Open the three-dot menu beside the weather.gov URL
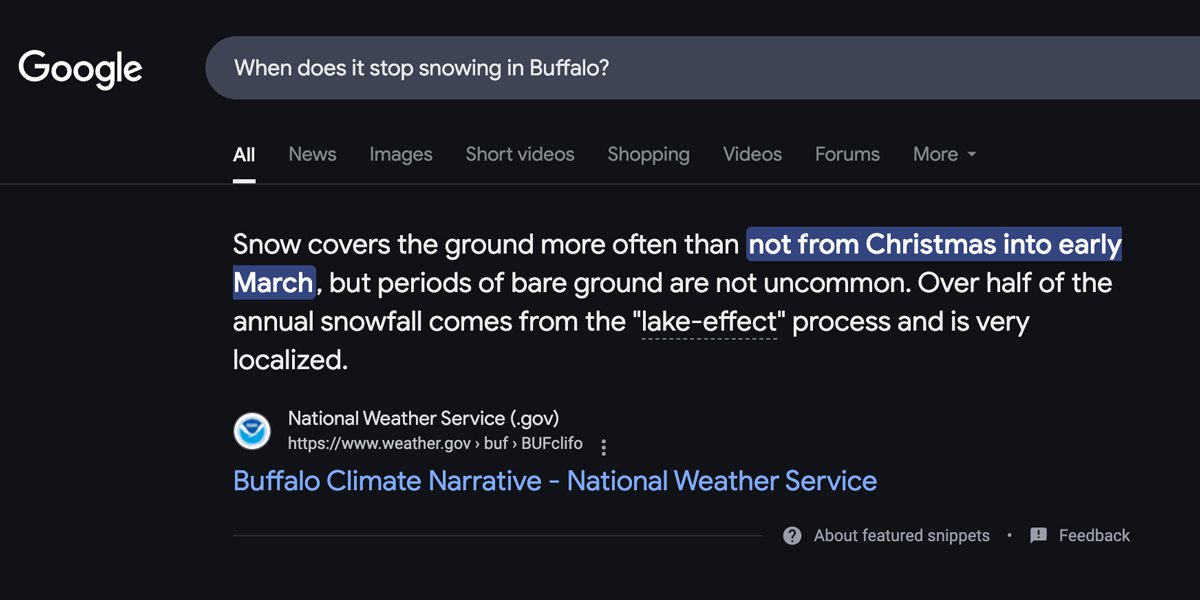The width and height of the screenshot is (1200, 600). [603, 446]
